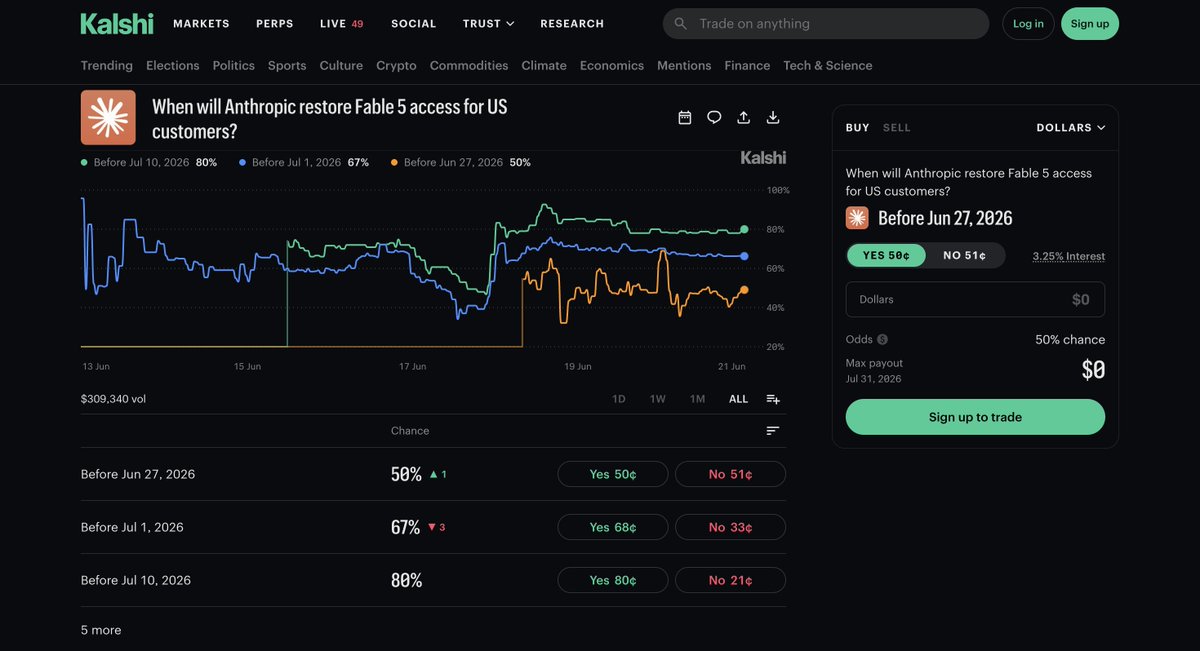This screenshot has height=651, width=1200.
Task: Click the search magnifier icon
Action: pyautogui.click(x=681, y=24)
